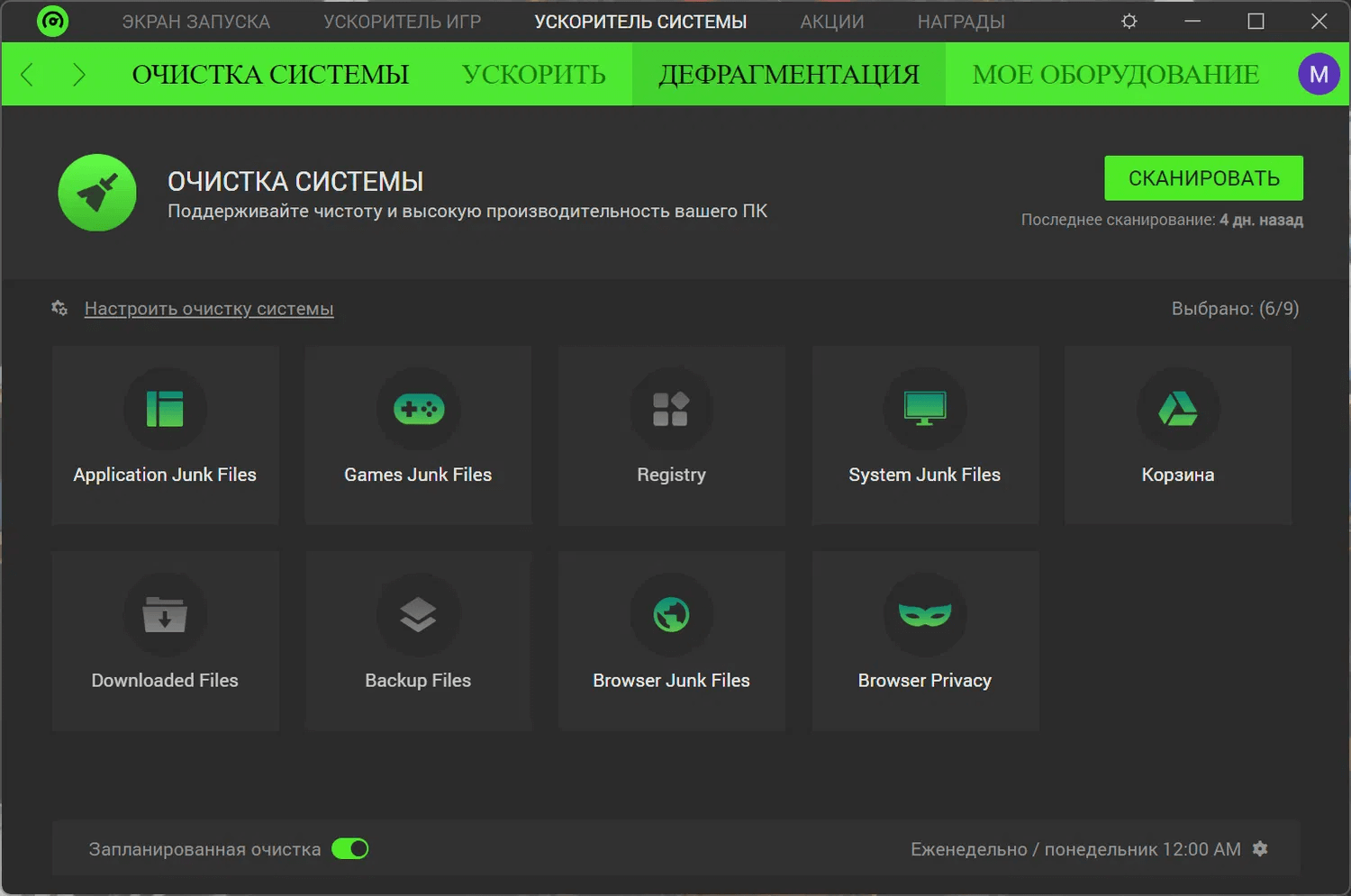1351x896 pixels.
Task: Switch to the УСКОРИТЬ tab
Action: coord(534,75)
